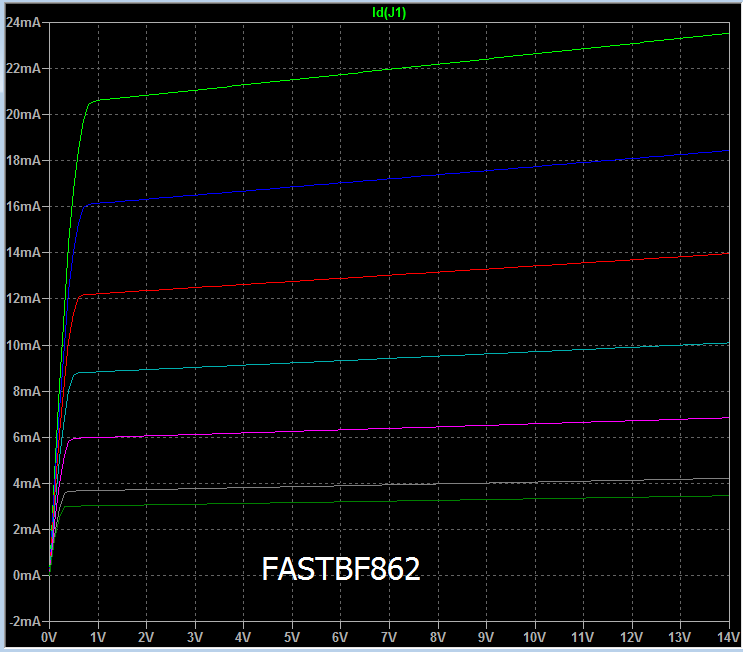The height and width of the screenshot is (652, 743).
Task: Click the bright green top trace curve
Action: pos(389,69)
